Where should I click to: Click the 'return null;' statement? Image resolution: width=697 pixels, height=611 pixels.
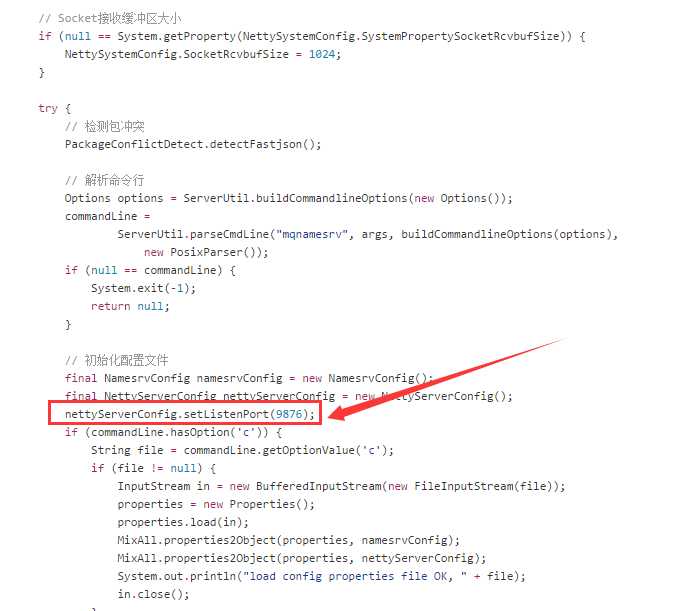pos(130,306)
